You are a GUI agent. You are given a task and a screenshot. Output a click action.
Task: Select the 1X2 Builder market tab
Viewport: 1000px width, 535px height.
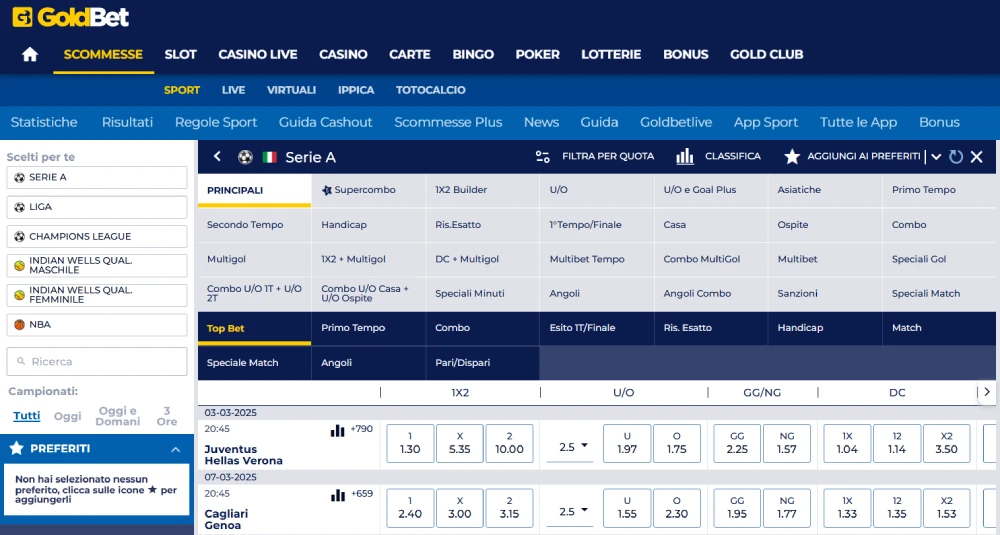pos(482,190)
